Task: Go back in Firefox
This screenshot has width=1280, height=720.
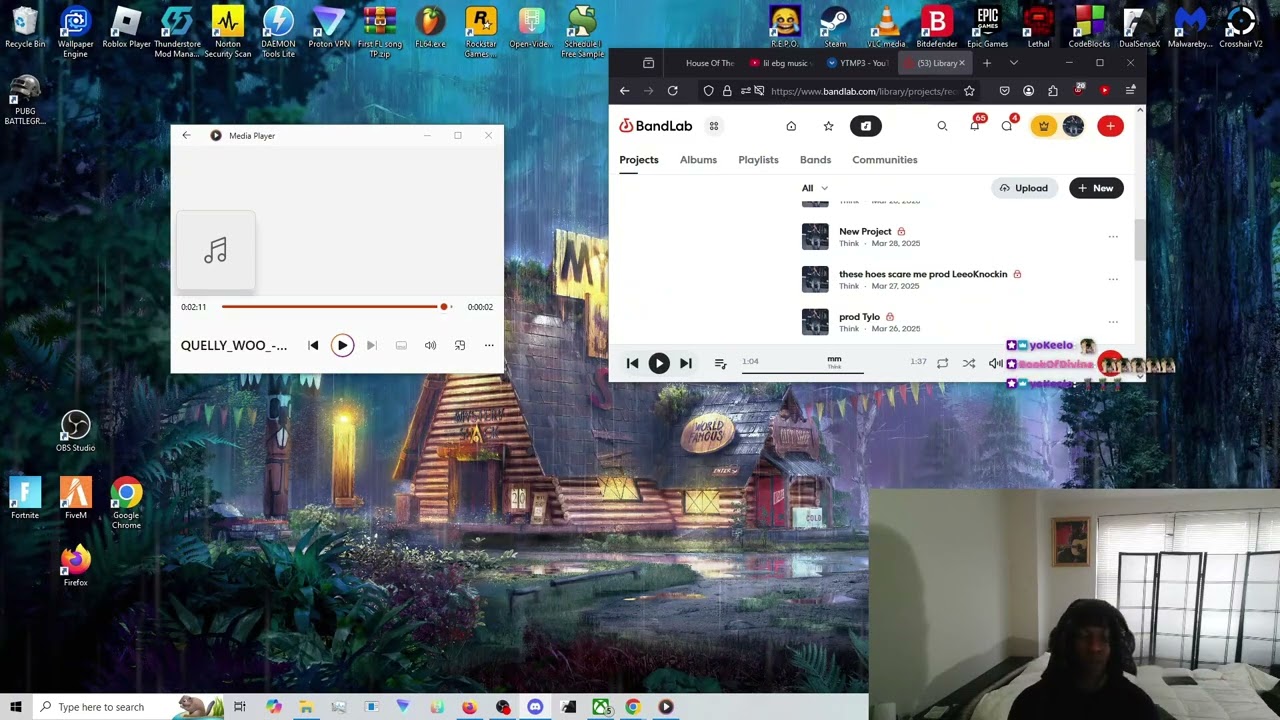Action: point(625,91)
